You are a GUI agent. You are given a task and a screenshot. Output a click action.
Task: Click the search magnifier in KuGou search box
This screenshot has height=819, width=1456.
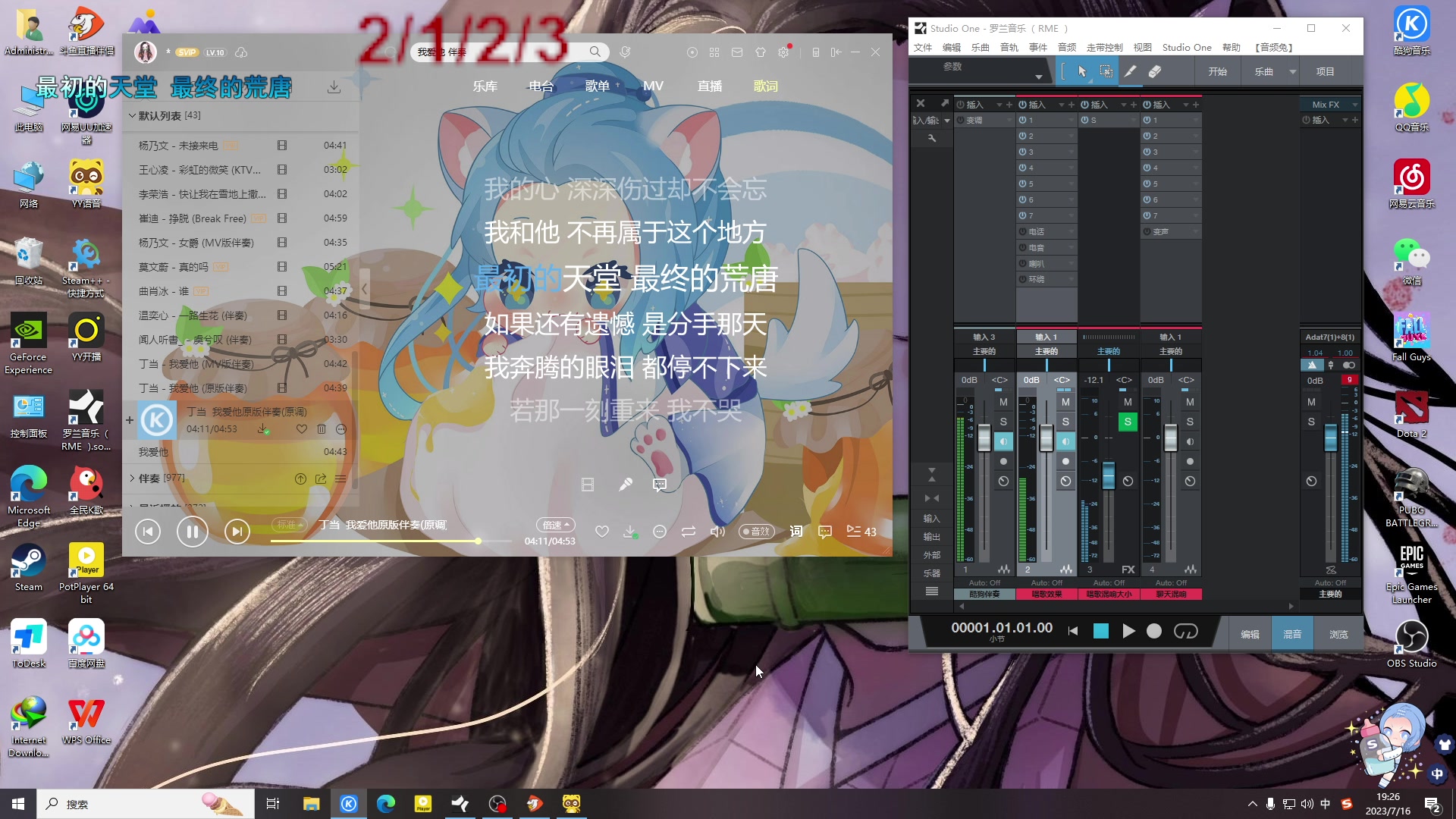595,52
